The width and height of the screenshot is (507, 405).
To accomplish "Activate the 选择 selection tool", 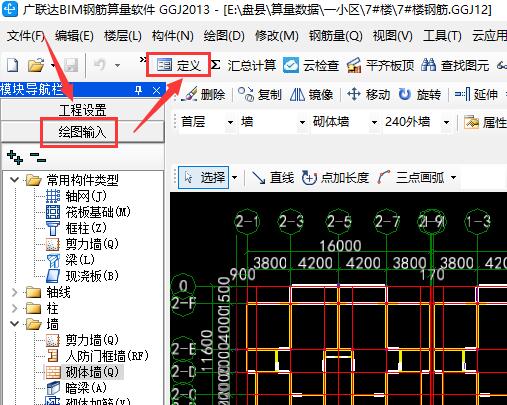I will (204, 178).
